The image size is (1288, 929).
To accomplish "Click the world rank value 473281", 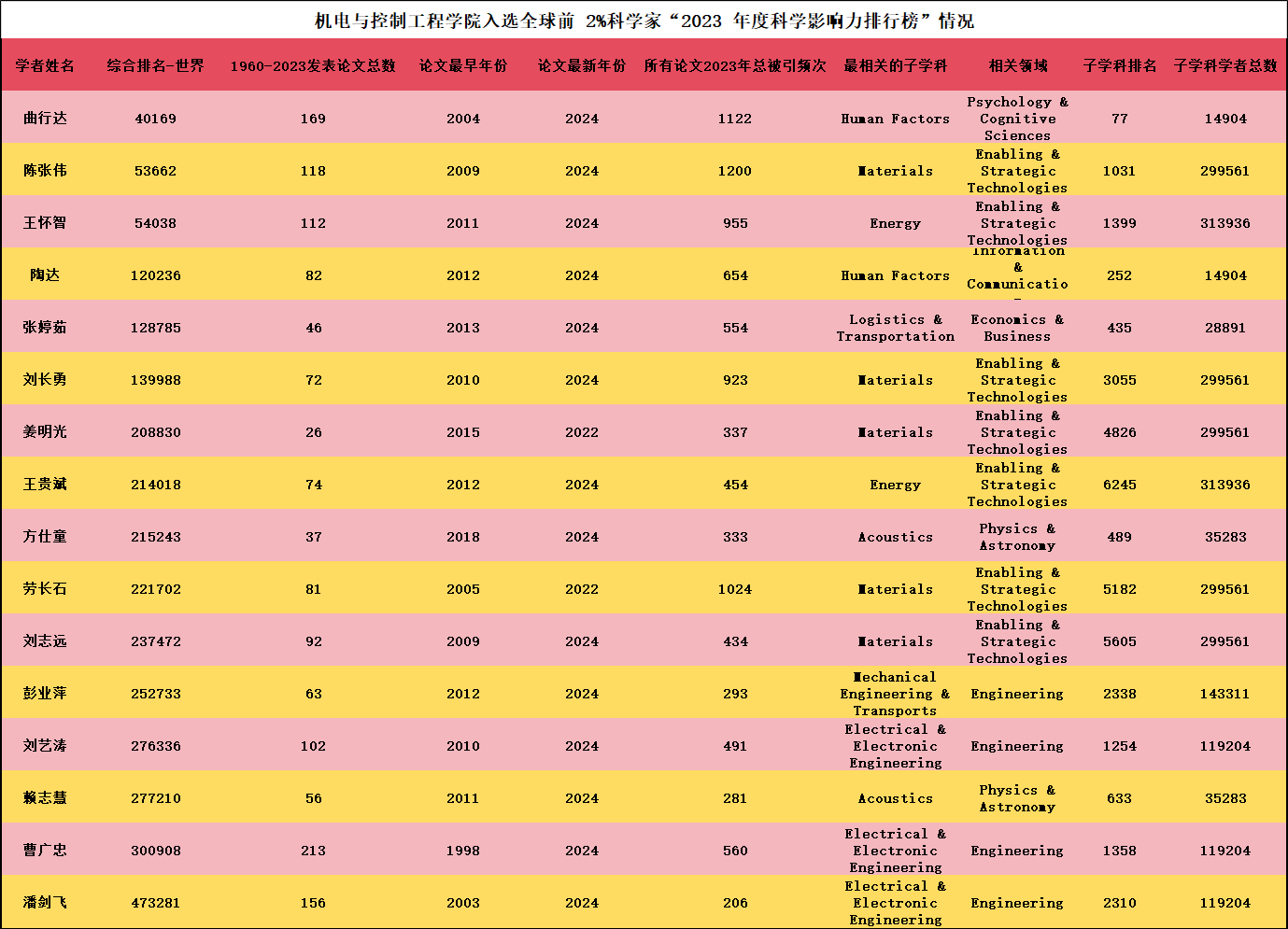I will [155, 903].
